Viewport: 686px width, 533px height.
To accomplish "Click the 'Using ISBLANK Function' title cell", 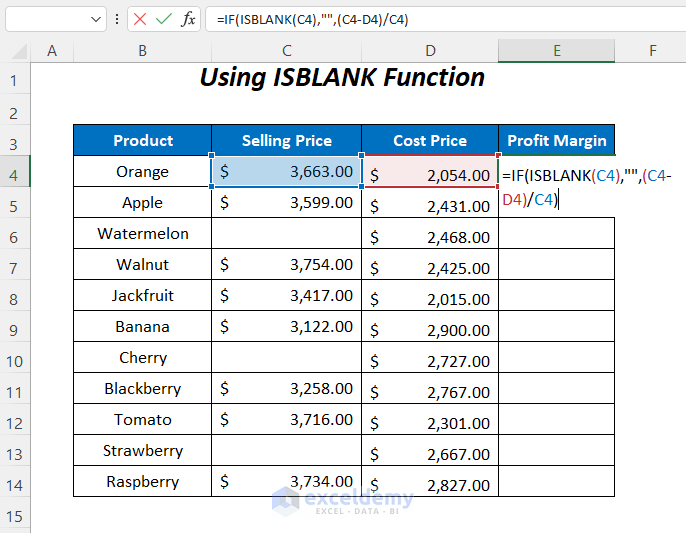I will 342,77.
